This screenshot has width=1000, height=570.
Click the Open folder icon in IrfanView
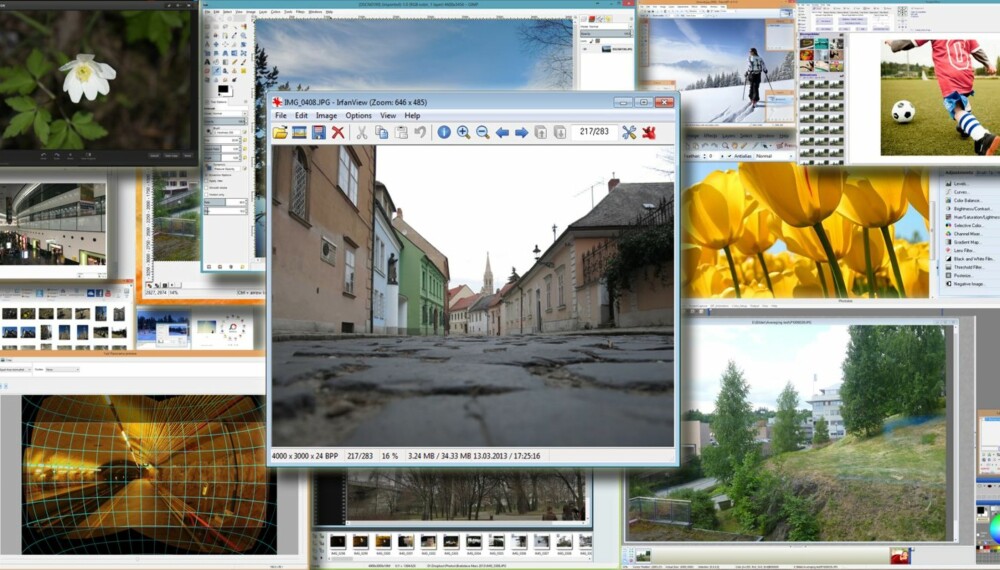[280, 133]
